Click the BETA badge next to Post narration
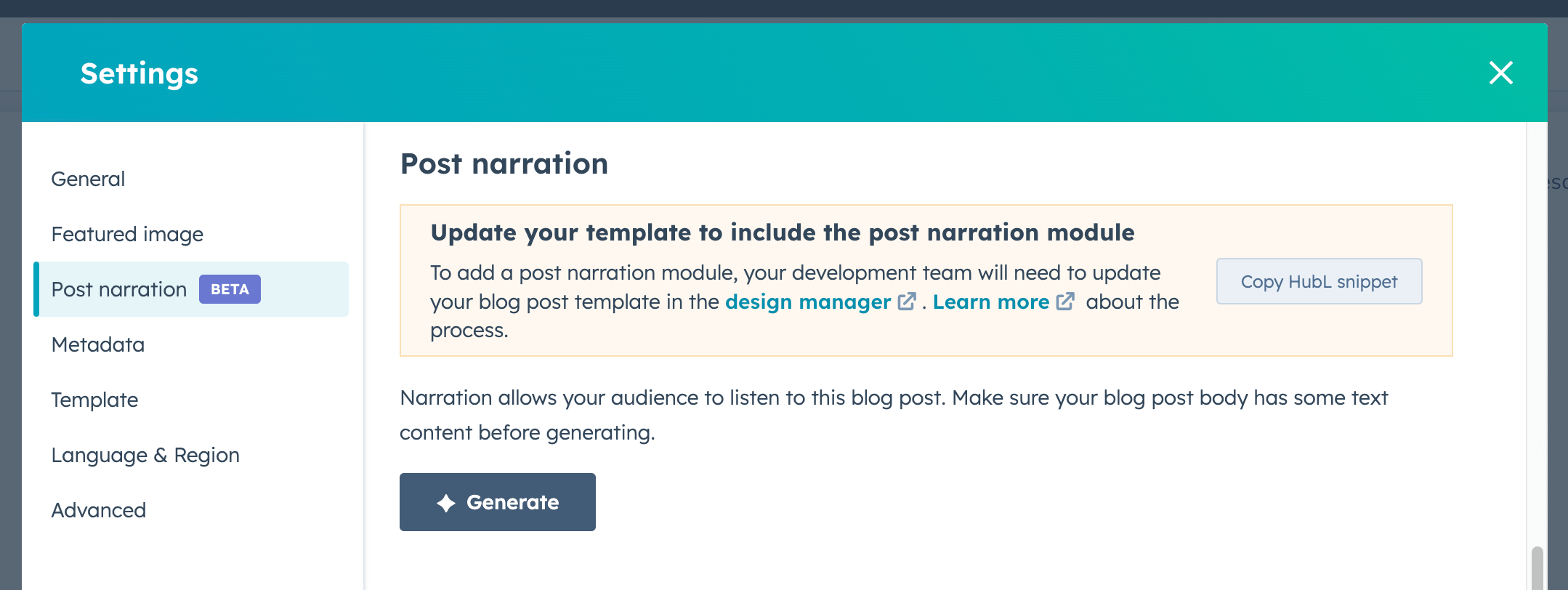 [230, 289]
